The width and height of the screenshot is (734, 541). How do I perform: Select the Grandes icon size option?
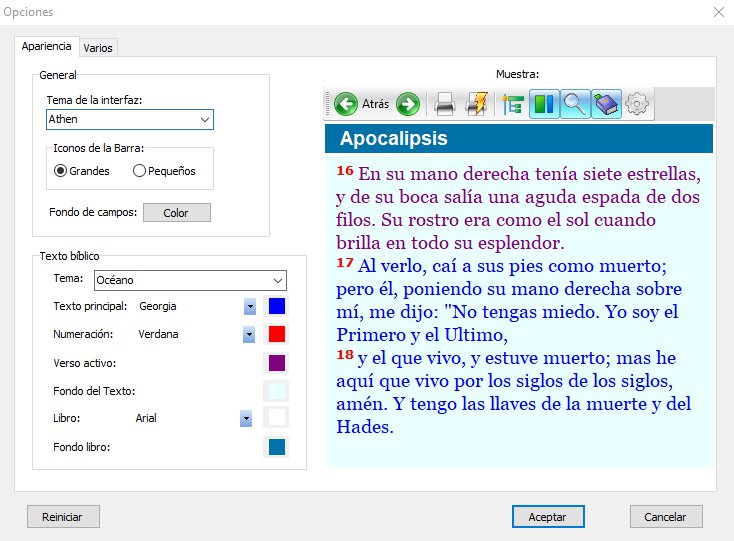click(x=61, y=171)
